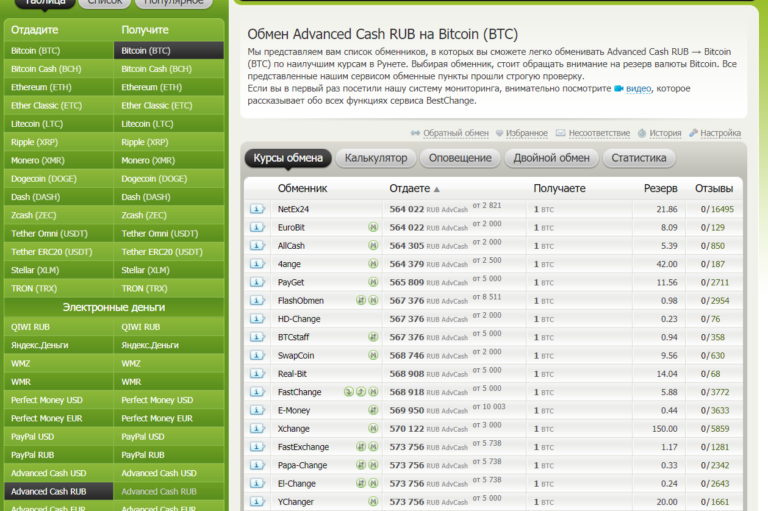Switch to the Список view tab
This screenshot has width=768, height=511.
[105, 3]
